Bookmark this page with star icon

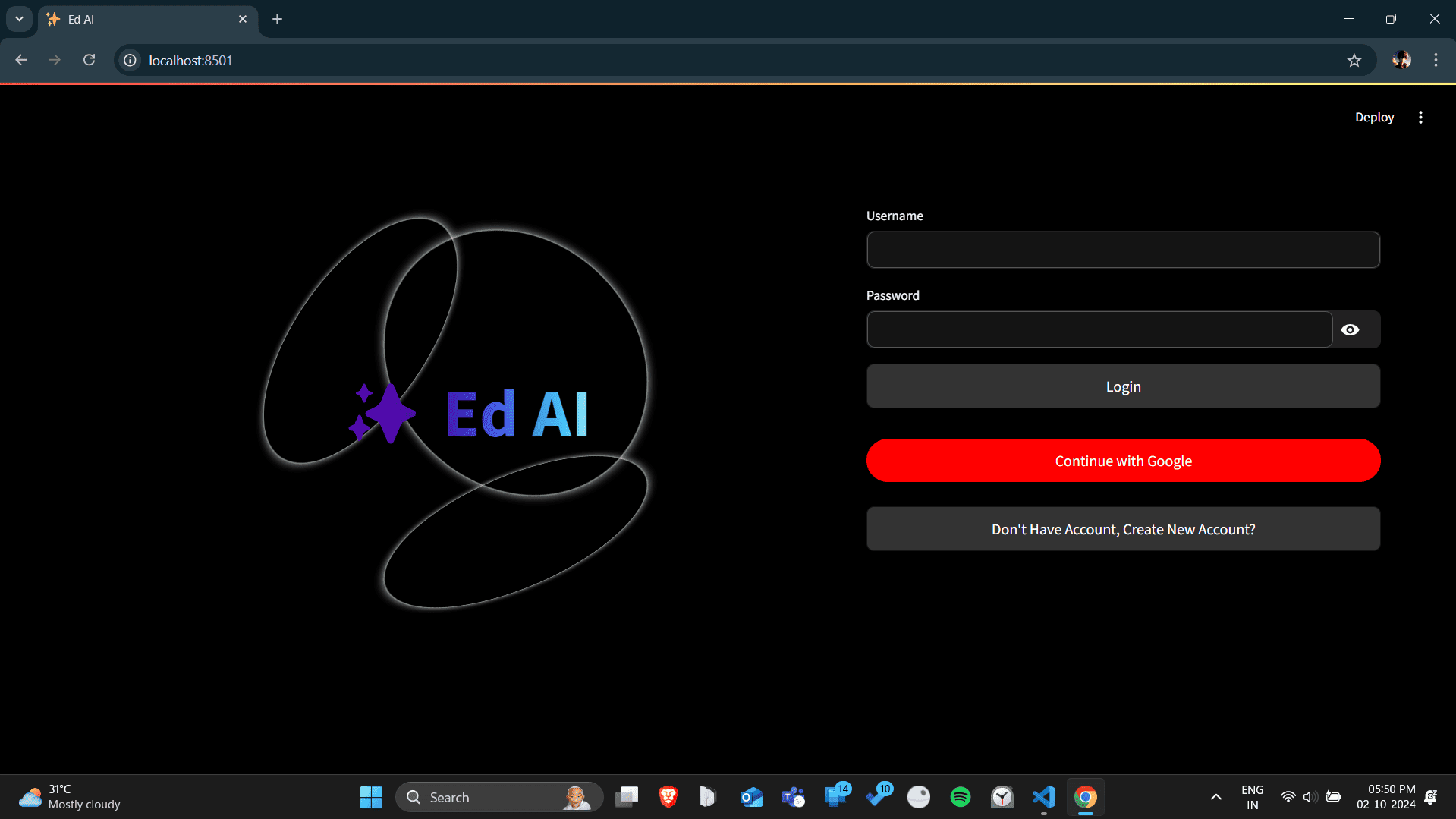point(1354,60)
